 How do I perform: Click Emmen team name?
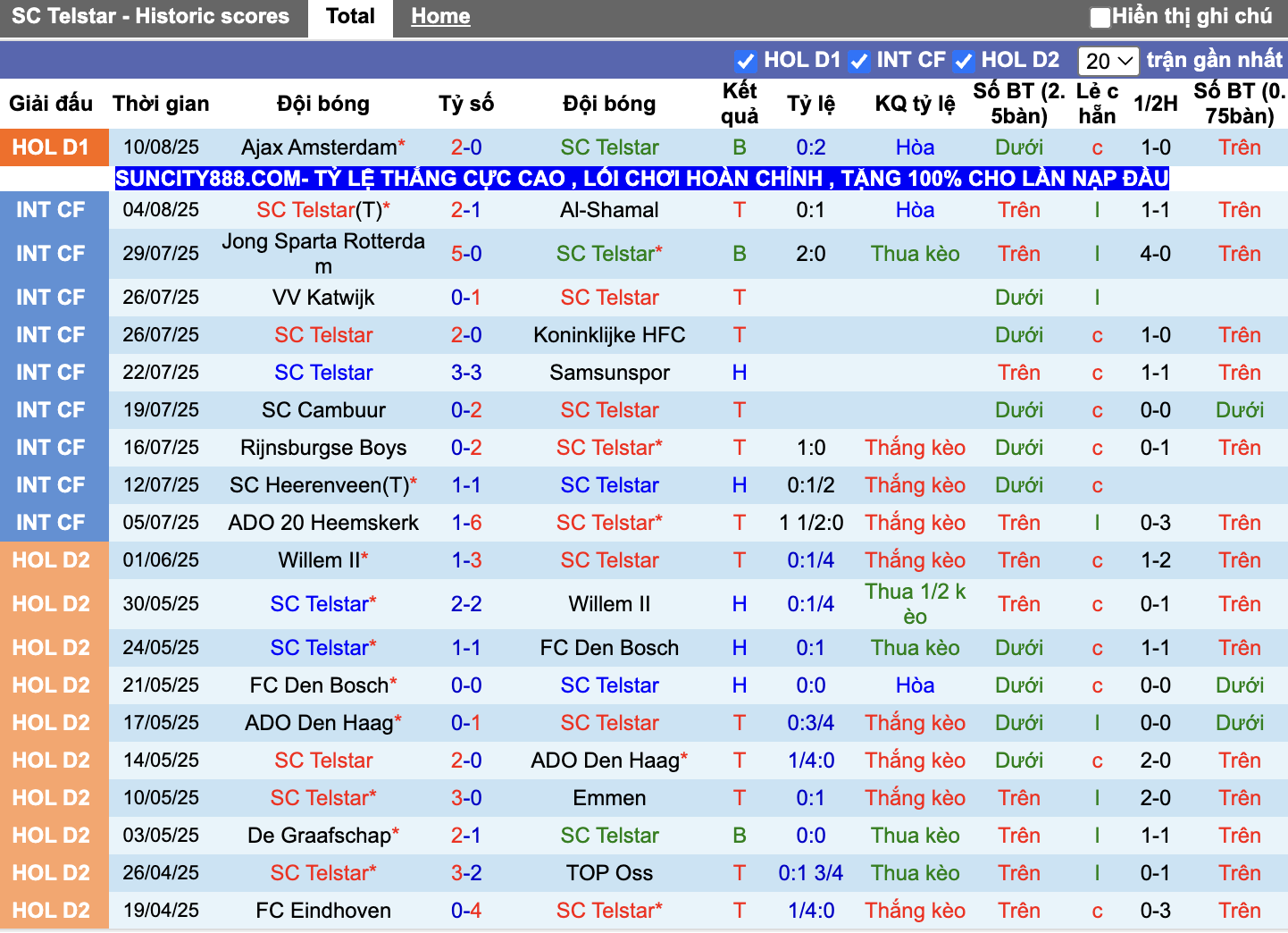tap(609, 798)
